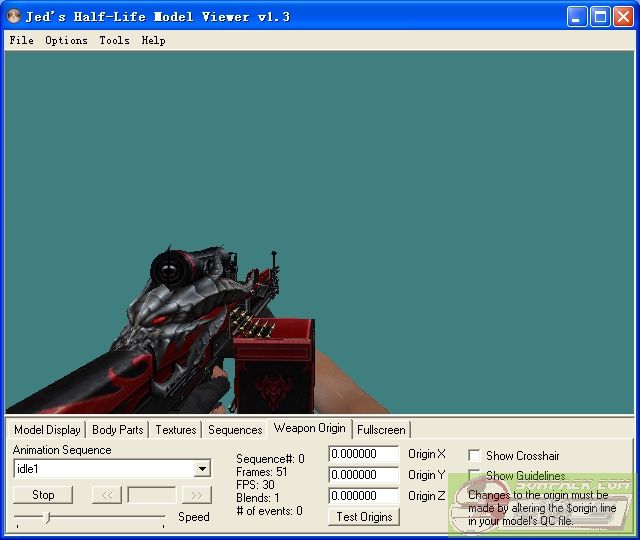Open the Options menu
Viewport: 640px width, 540px height.
pos(66,41)
